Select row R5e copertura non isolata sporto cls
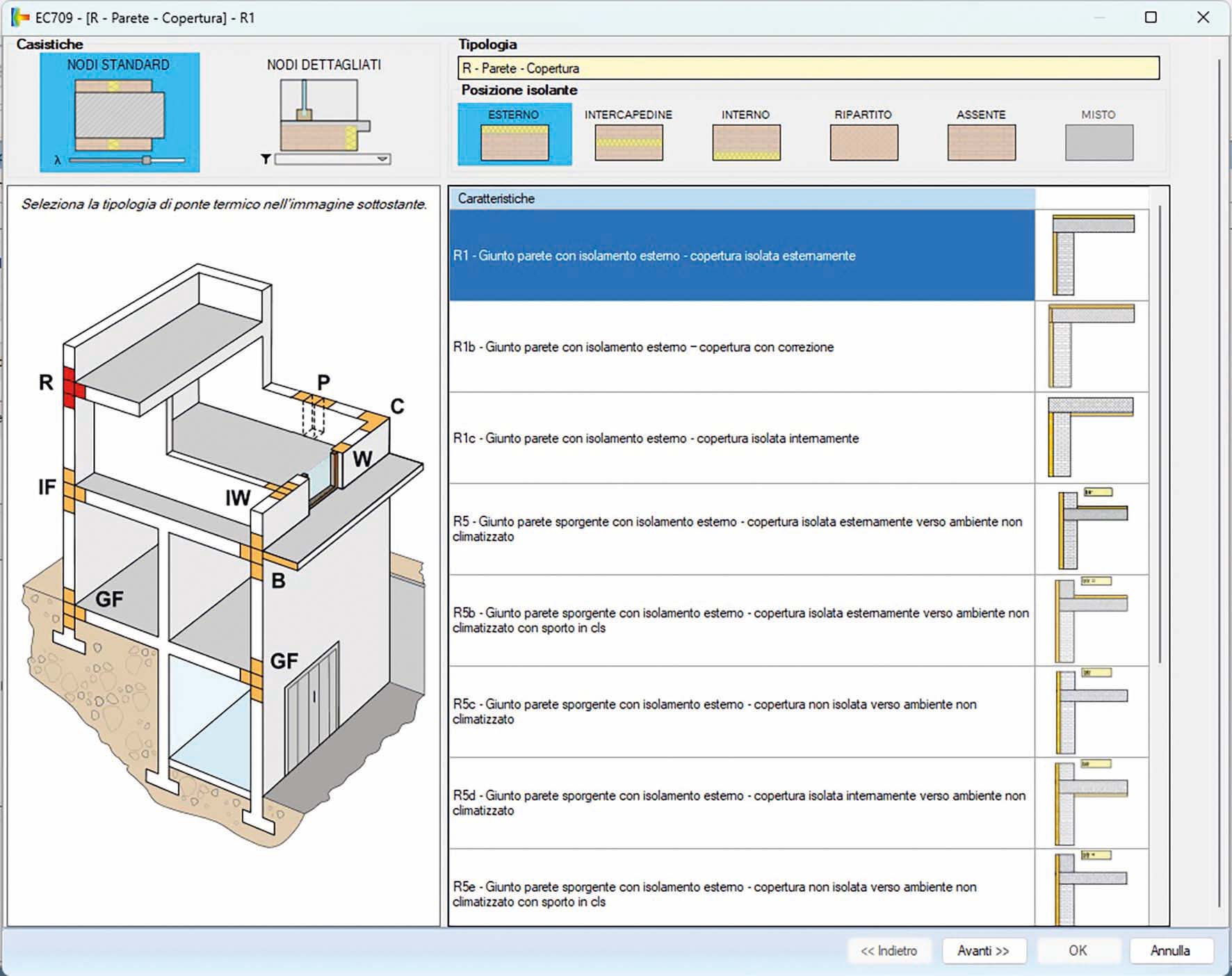Screen dimensions: 1232x976 pos(742,888)
